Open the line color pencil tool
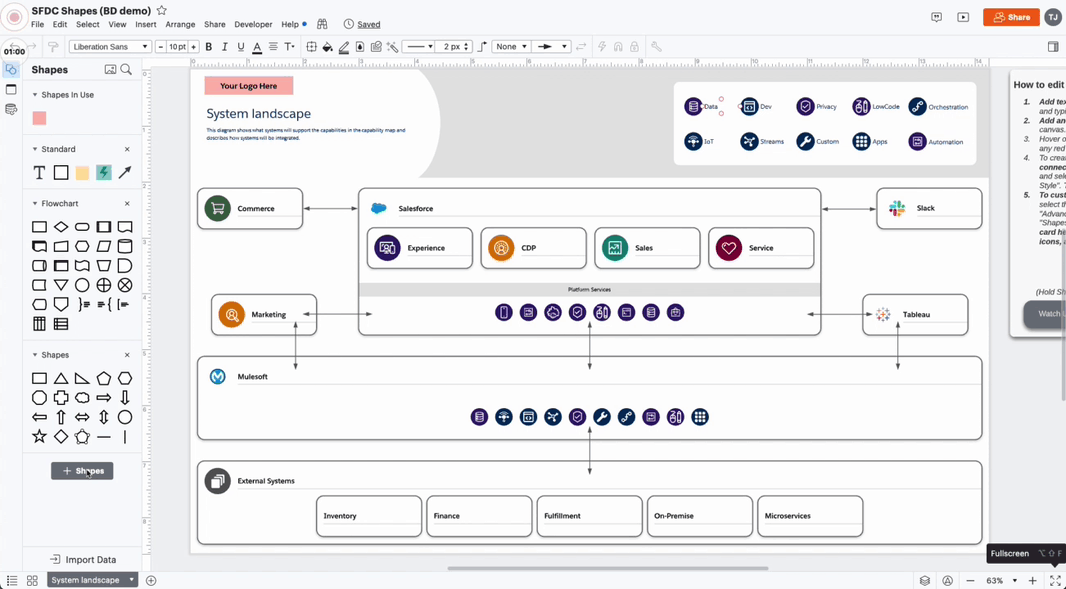This screenshot has width=1066, height=589. 344,47
